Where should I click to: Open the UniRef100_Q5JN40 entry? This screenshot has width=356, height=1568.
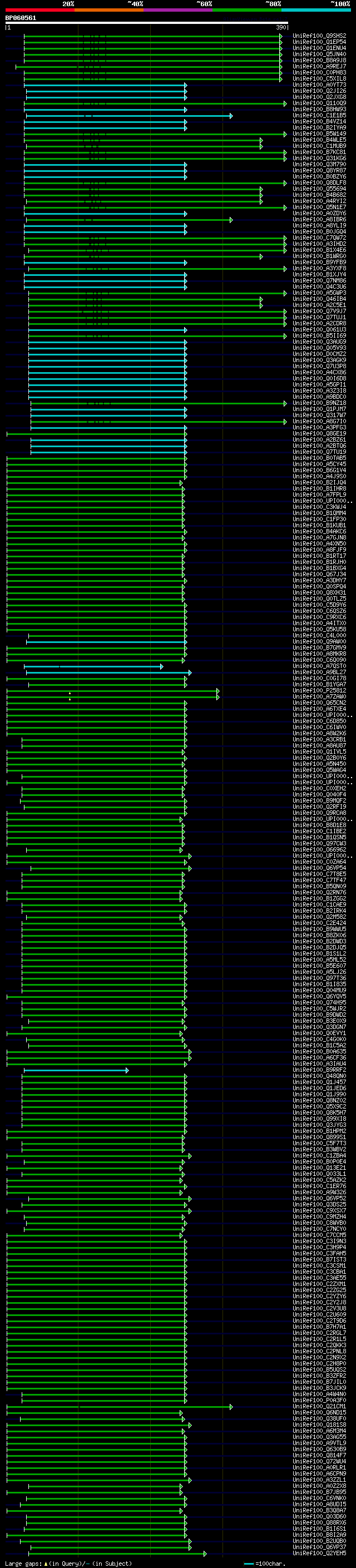point(319,54)
